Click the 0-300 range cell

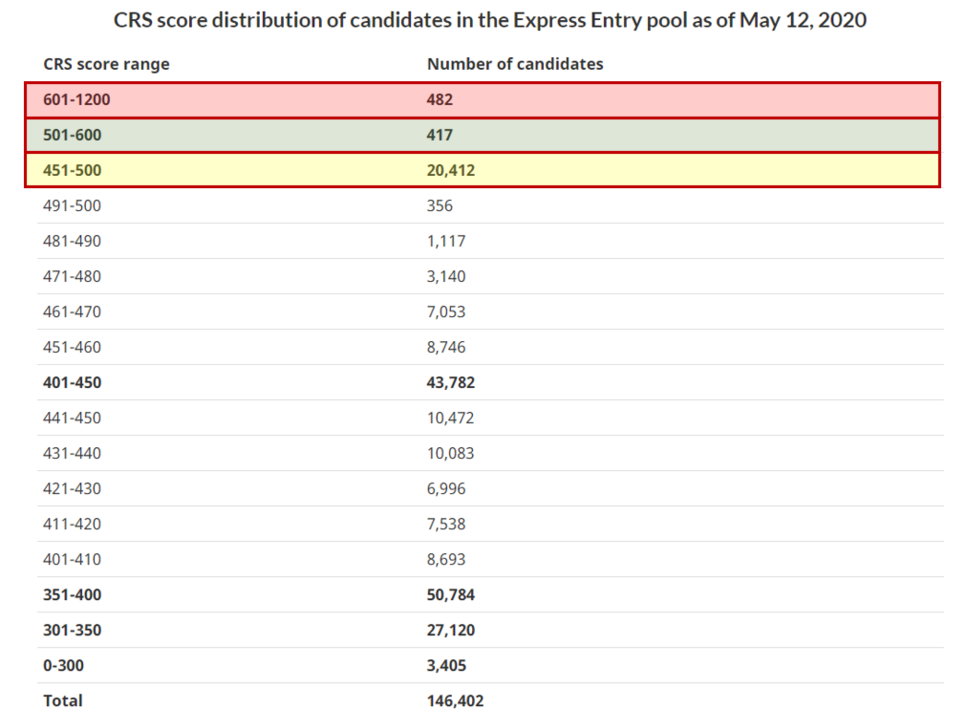point(63,666)
